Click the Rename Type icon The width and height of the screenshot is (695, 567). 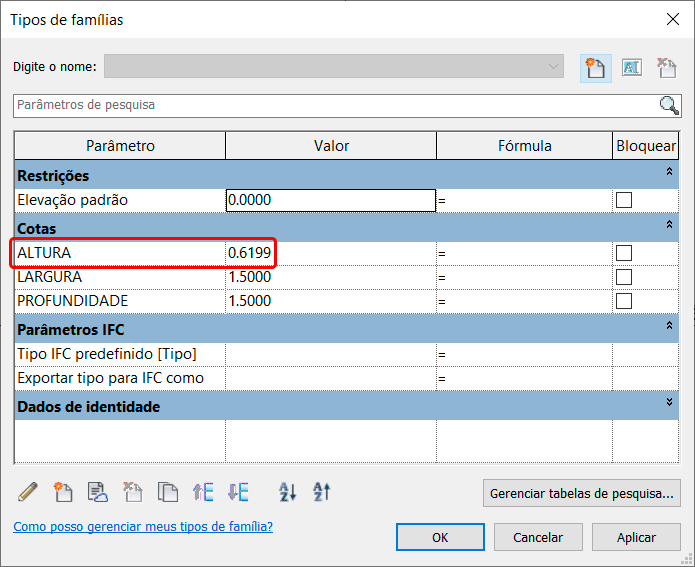[x=631, y=67]
